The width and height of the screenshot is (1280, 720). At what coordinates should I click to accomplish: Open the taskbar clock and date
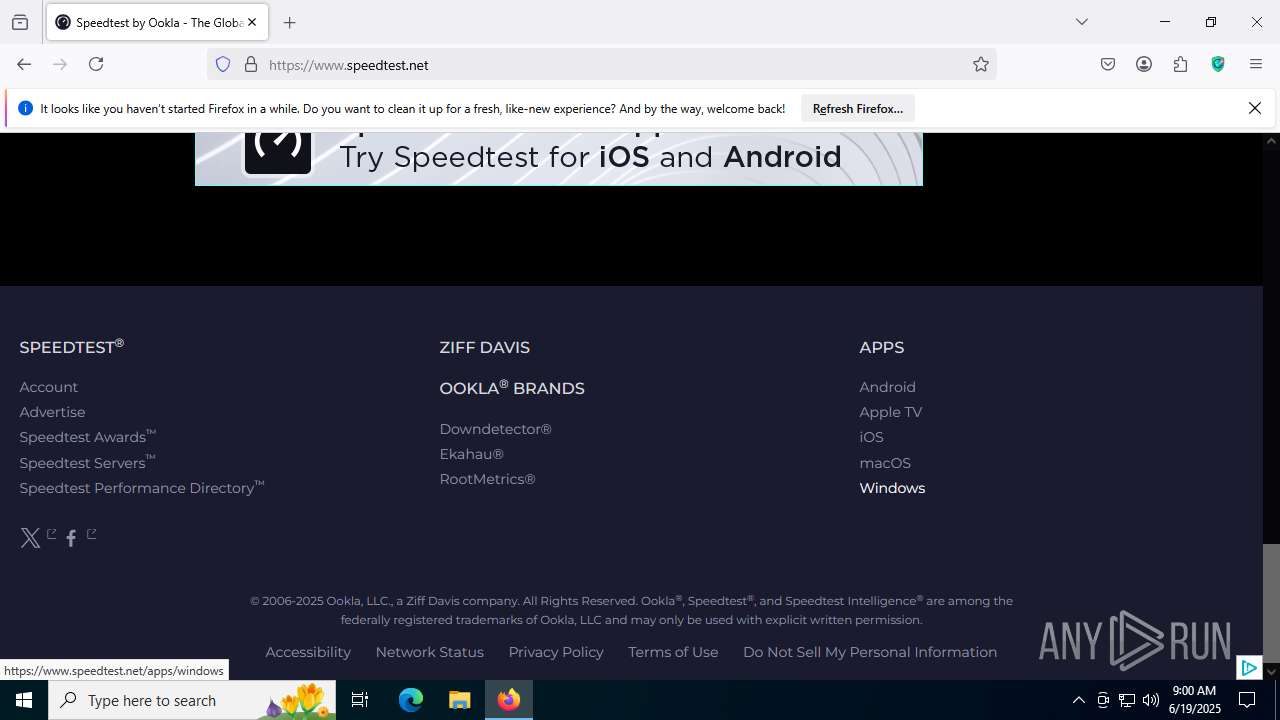point(1195,700)
